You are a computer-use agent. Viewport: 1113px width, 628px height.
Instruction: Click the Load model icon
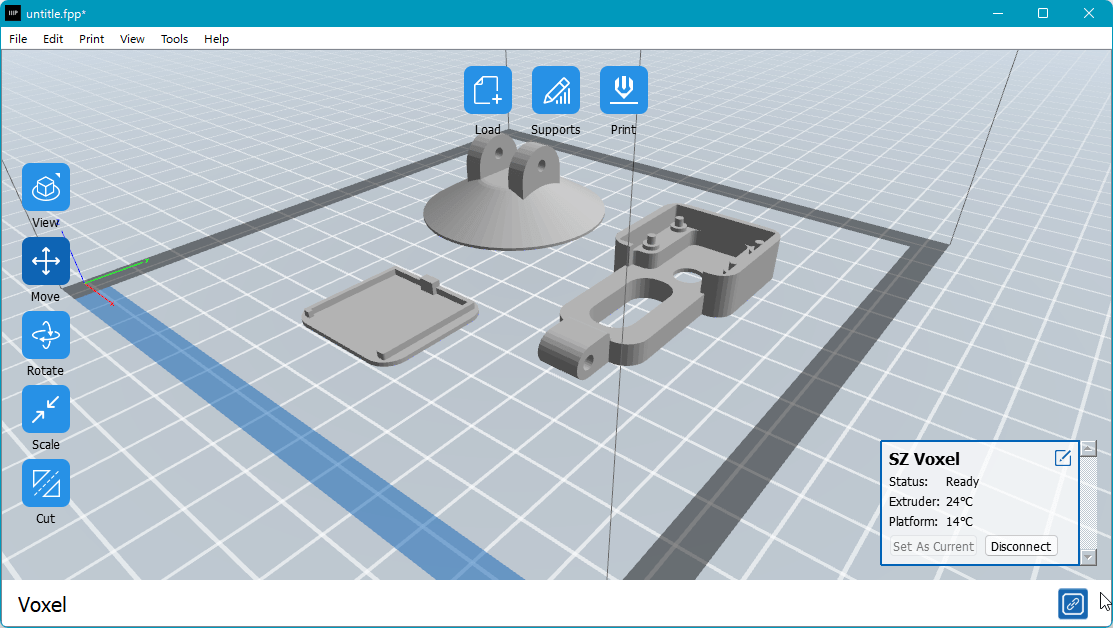[488, 90]
